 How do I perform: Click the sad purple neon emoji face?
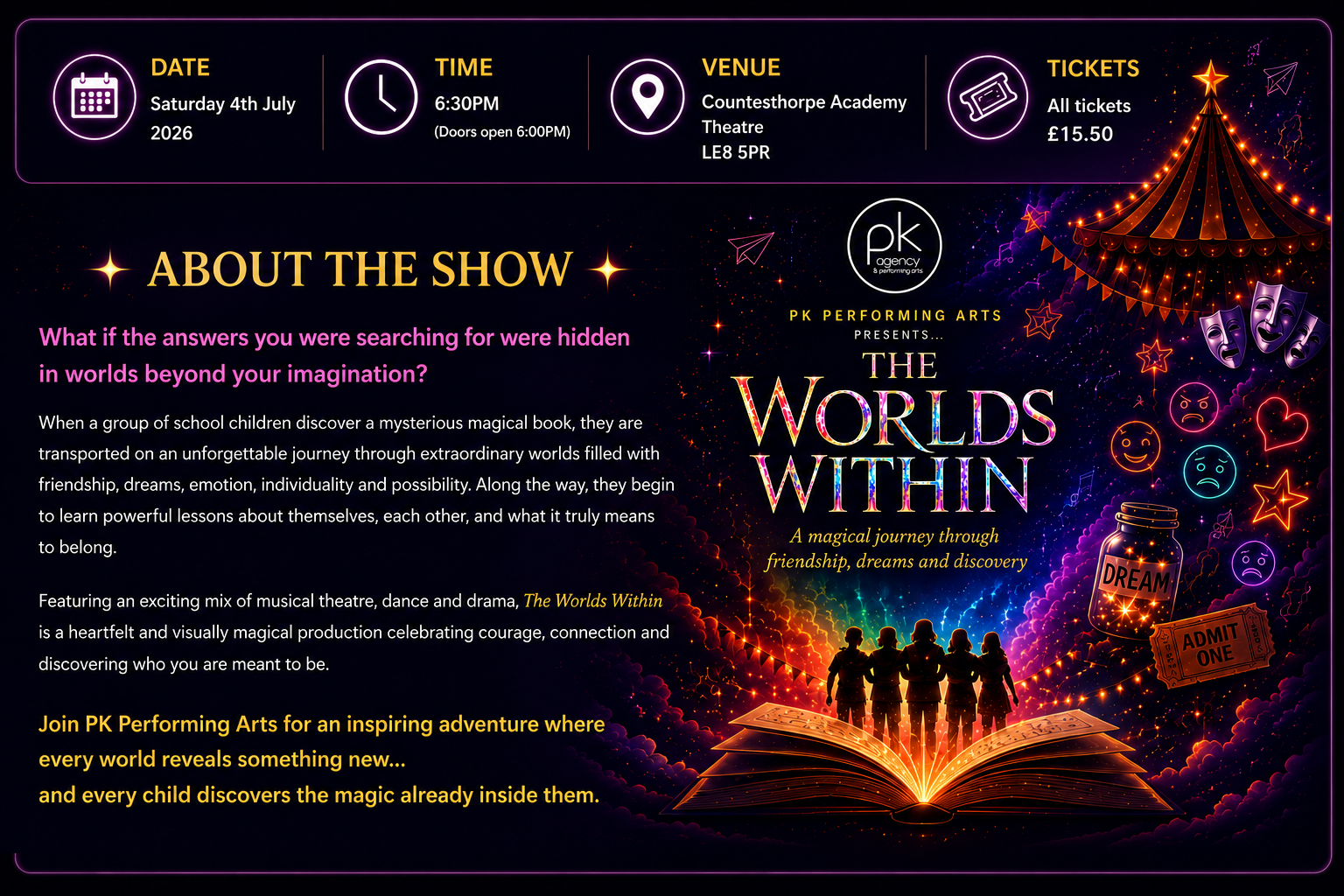tap(1253, 563)
